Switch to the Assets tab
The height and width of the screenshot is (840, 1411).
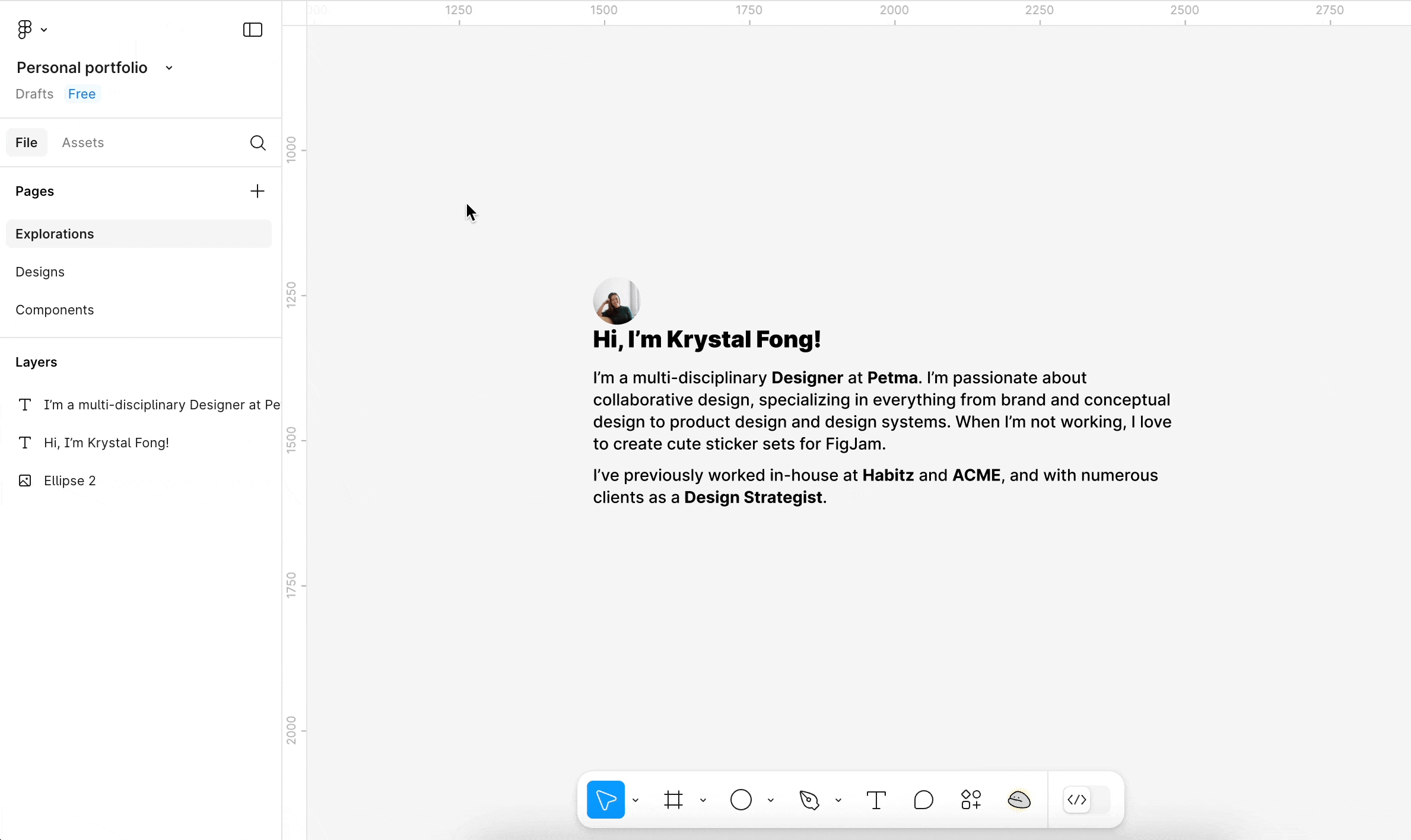tap(82, 142)
